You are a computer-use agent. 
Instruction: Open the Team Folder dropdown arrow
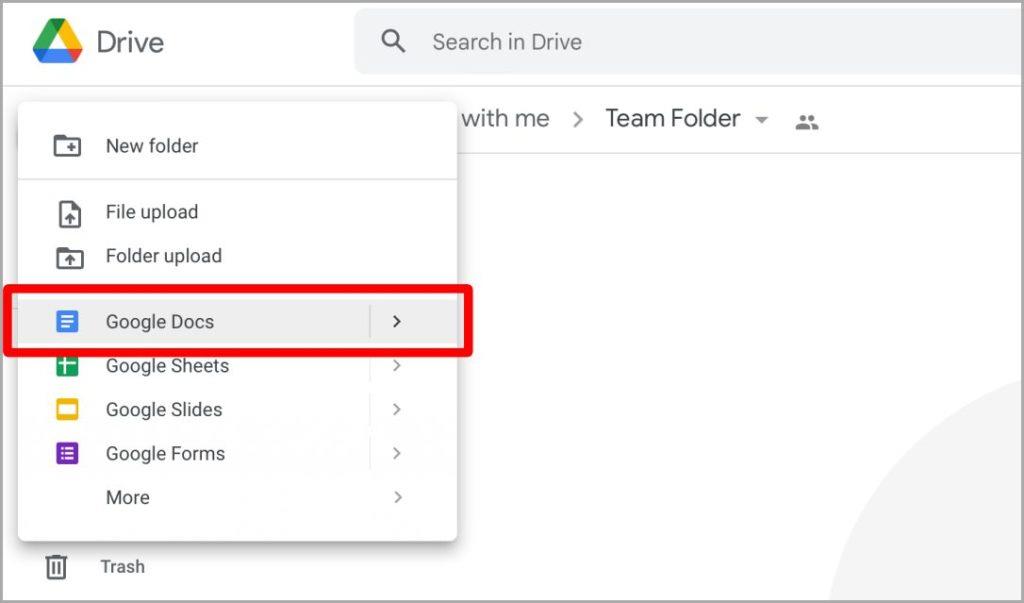pyautogui.click(x=761, y=120)
